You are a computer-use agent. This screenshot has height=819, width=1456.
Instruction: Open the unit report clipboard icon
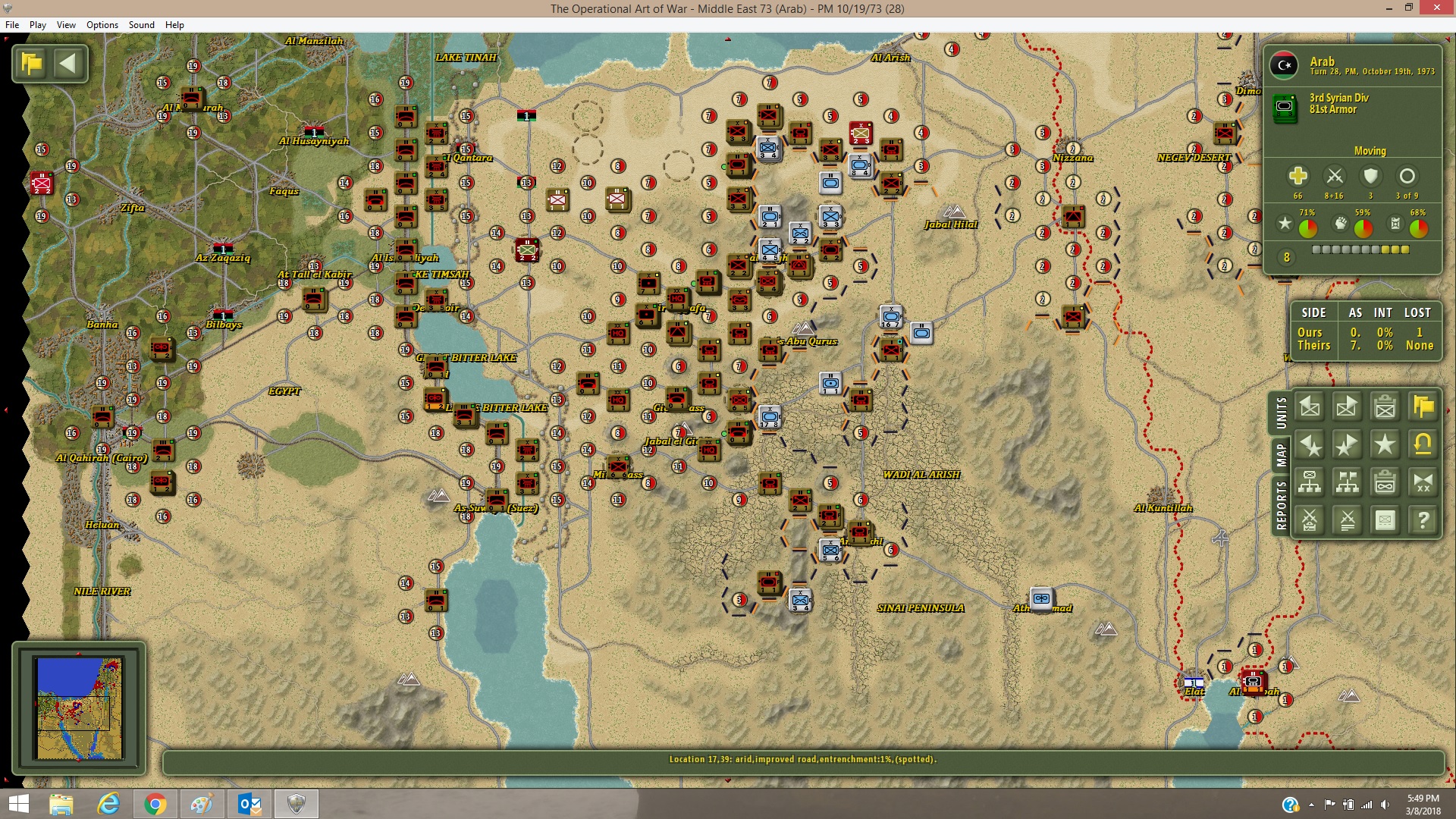1385,407
